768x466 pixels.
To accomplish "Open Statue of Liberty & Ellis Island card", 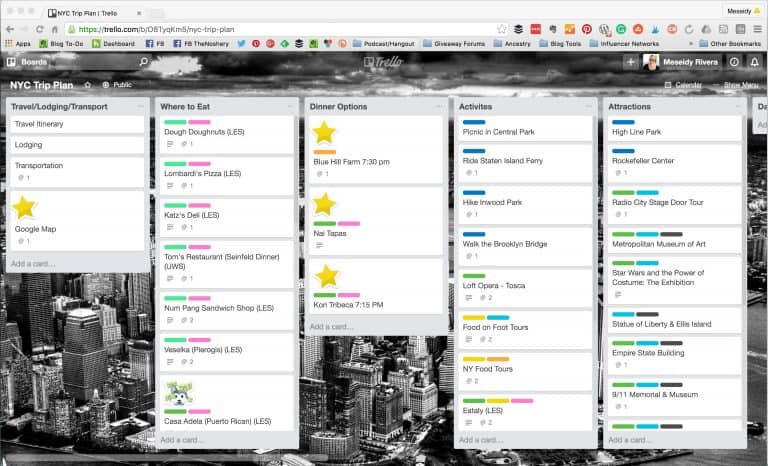I will (675, 321).
